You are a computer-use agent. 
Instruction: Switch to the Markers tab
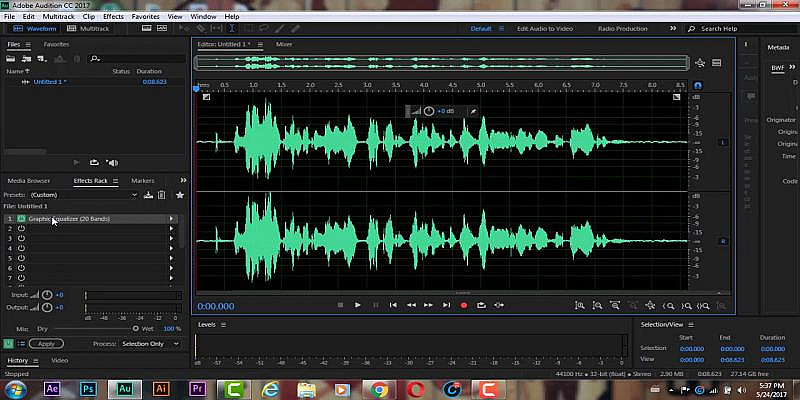click(143, 181)
